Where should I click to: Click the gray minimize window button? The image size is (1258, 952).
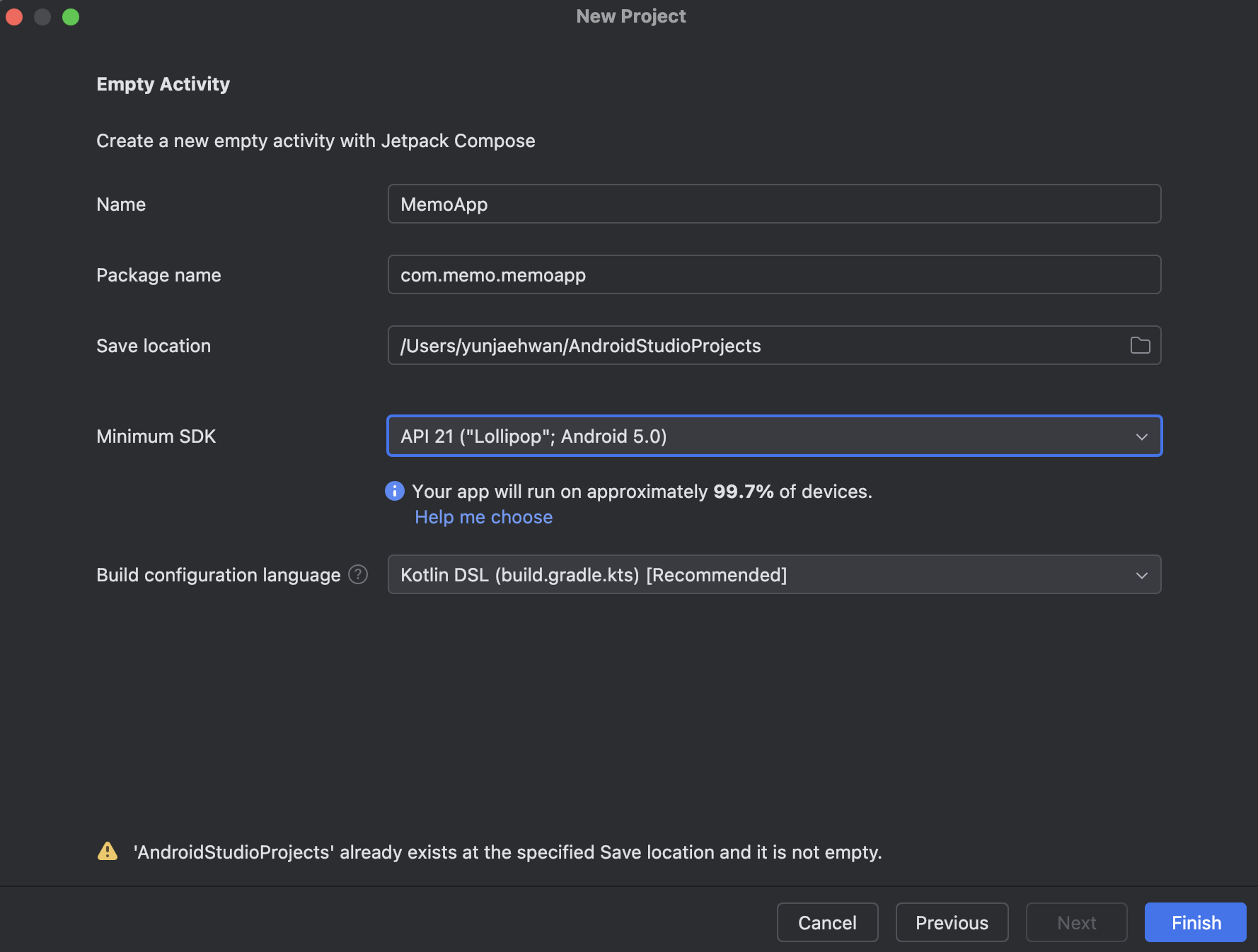click(x=42, y=17)
